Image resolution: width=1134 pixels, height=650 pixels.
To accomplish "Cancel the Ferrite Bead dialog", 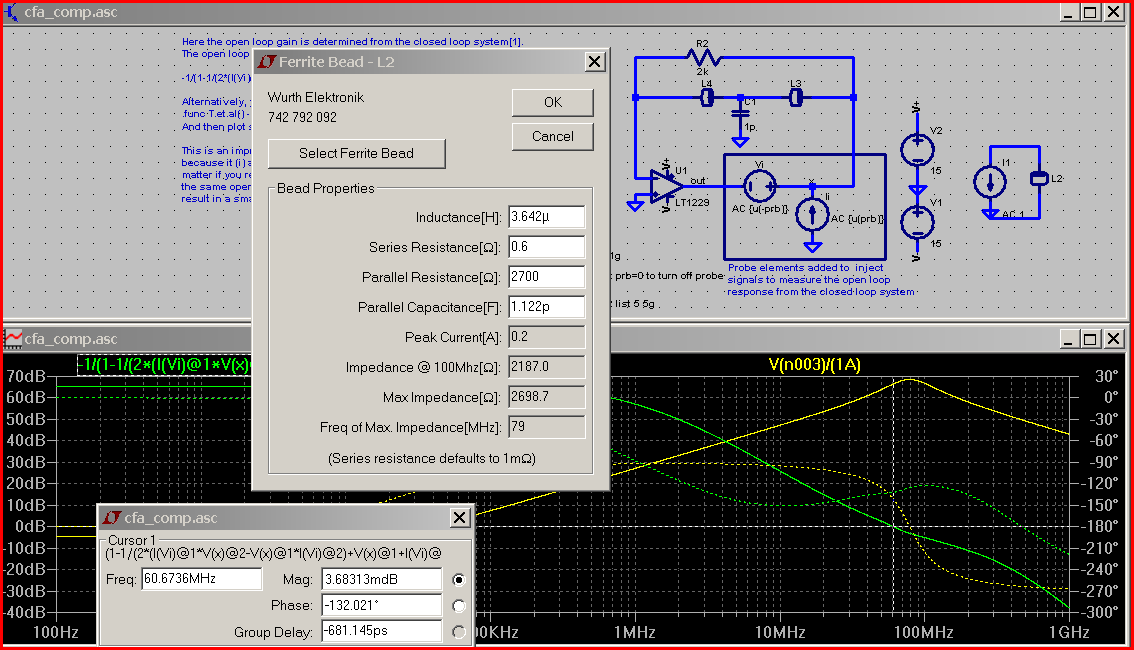I will tap(553, 137).
